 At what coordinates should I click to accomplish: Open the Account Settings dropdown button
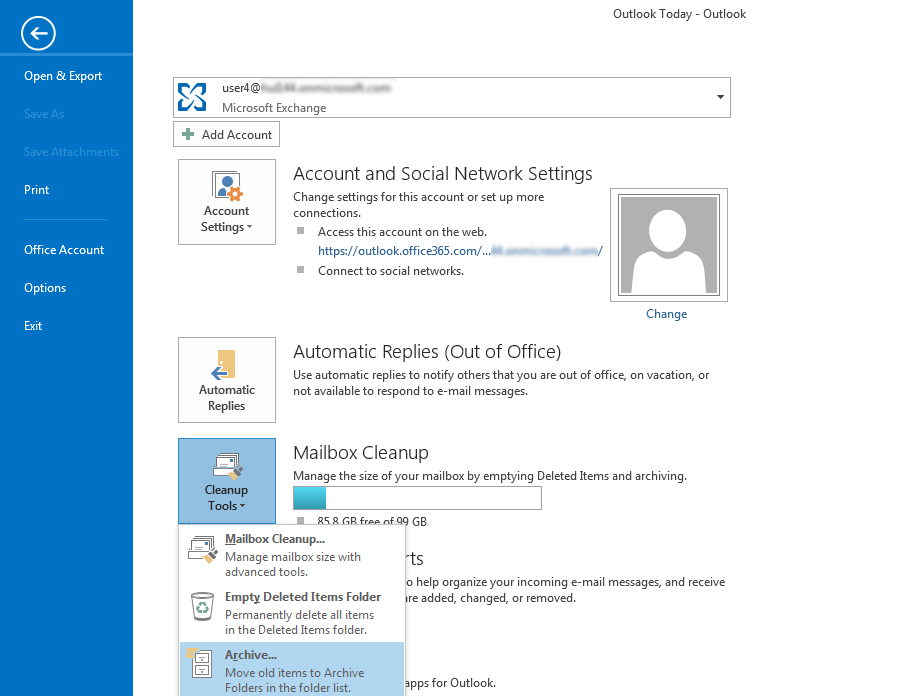(227, 202)
